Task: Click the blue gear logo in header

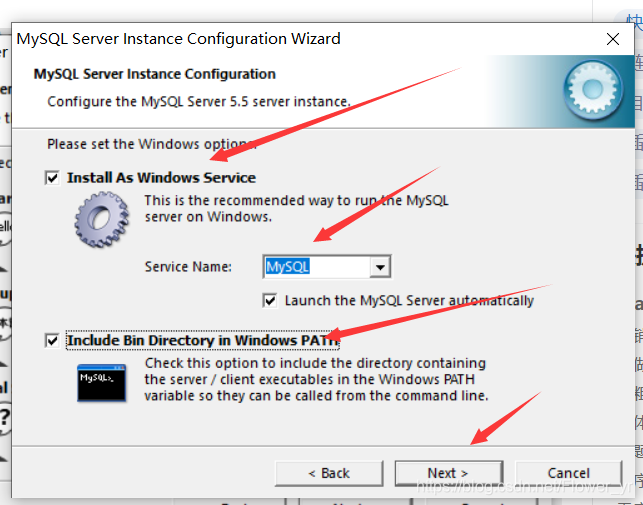Action: coord(593,89)
